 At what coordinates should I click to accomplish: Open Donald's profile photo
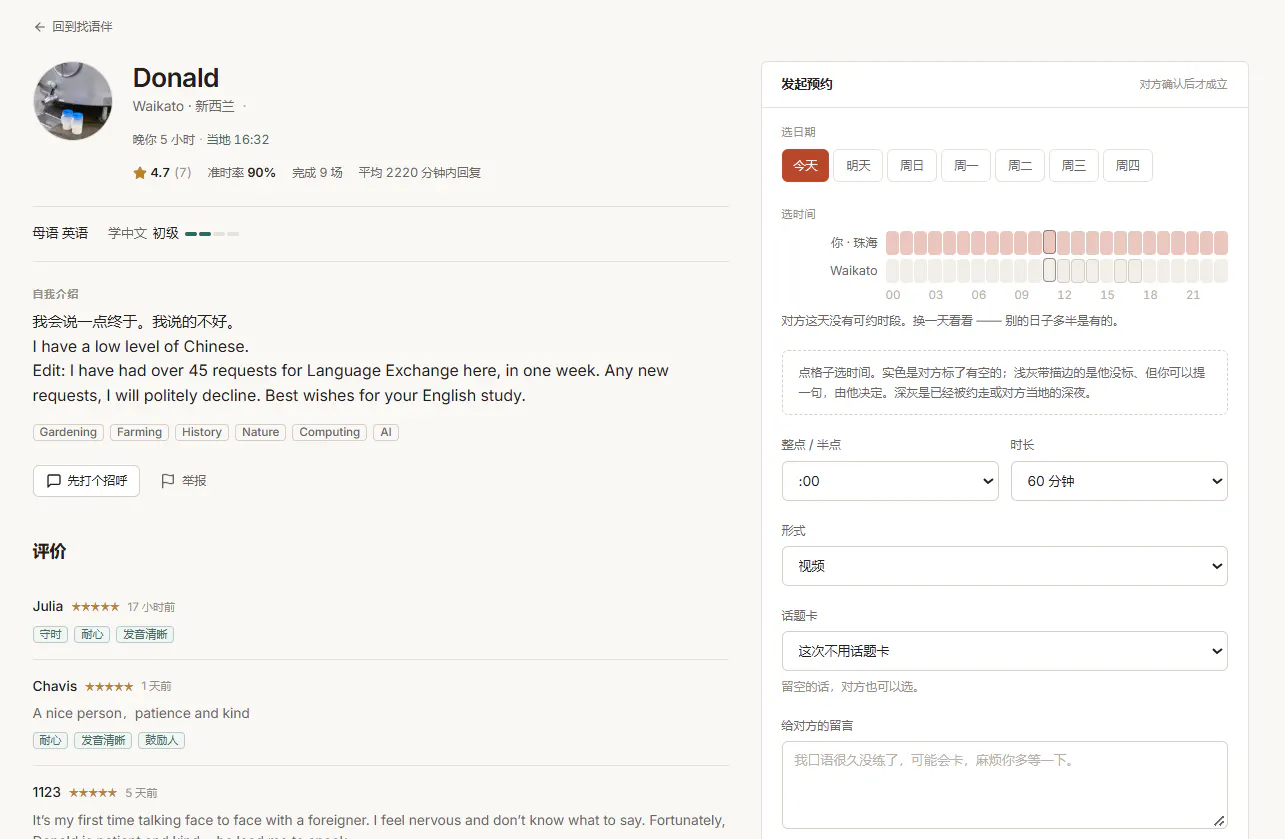click(x=73, y=101)
